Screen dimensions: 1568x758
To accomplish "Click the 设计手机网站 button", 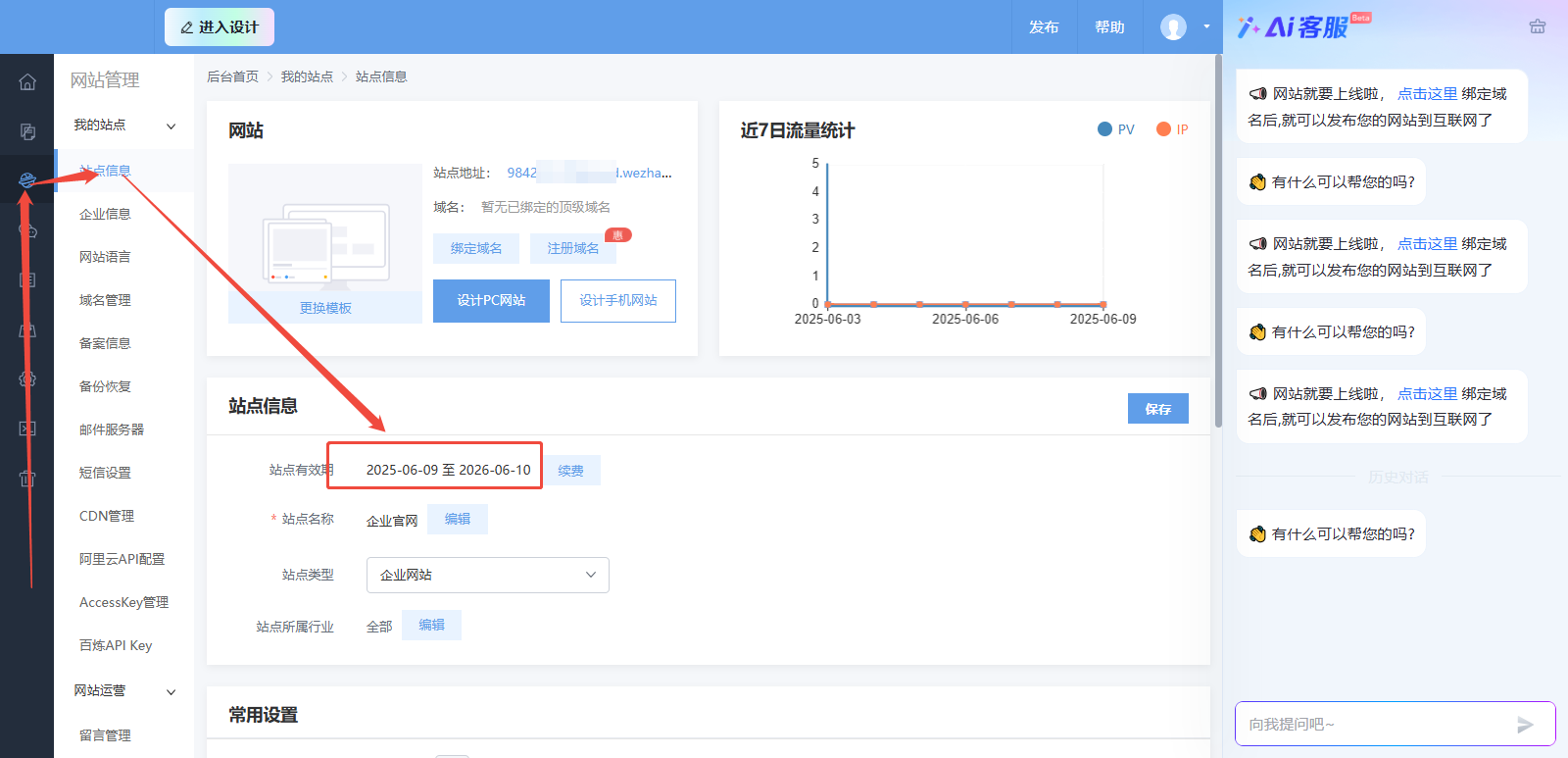I will click(x=618, y=301).
